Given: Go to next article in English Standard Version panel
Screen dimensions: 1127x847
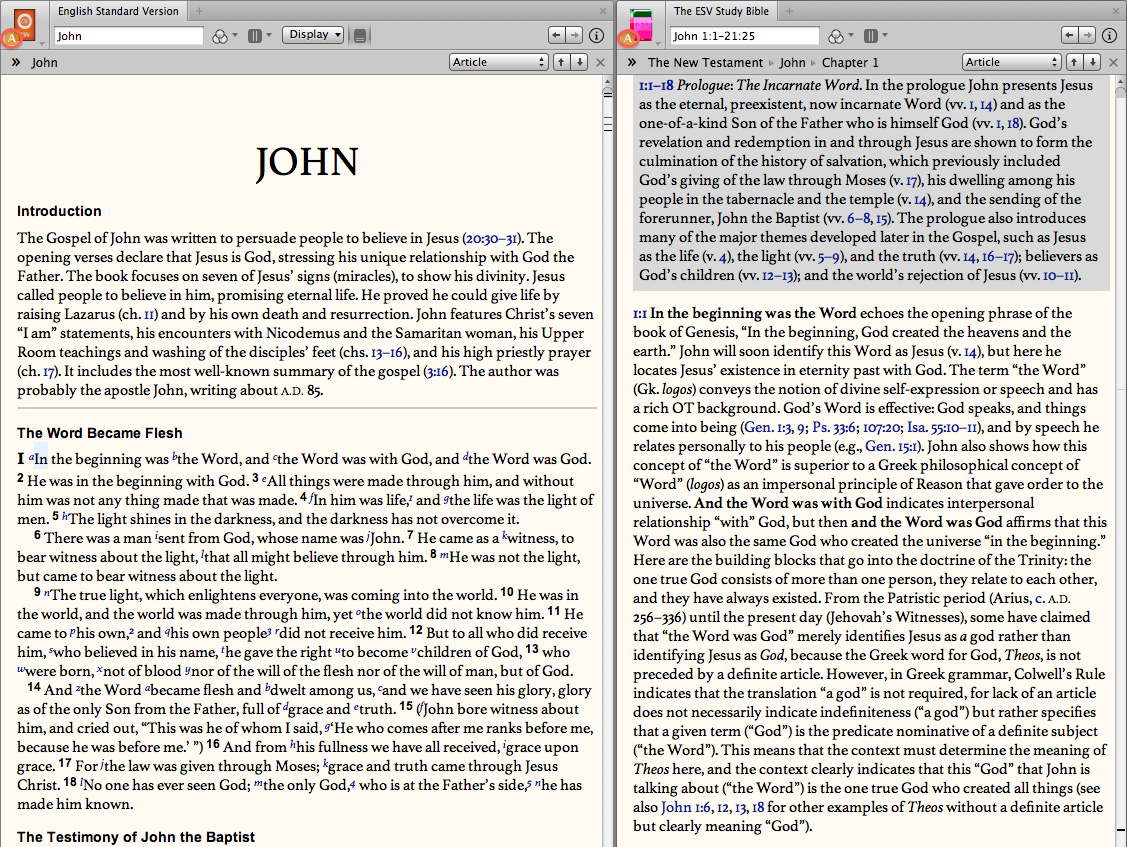Looking at the screenshot, I should pos(580,62).
